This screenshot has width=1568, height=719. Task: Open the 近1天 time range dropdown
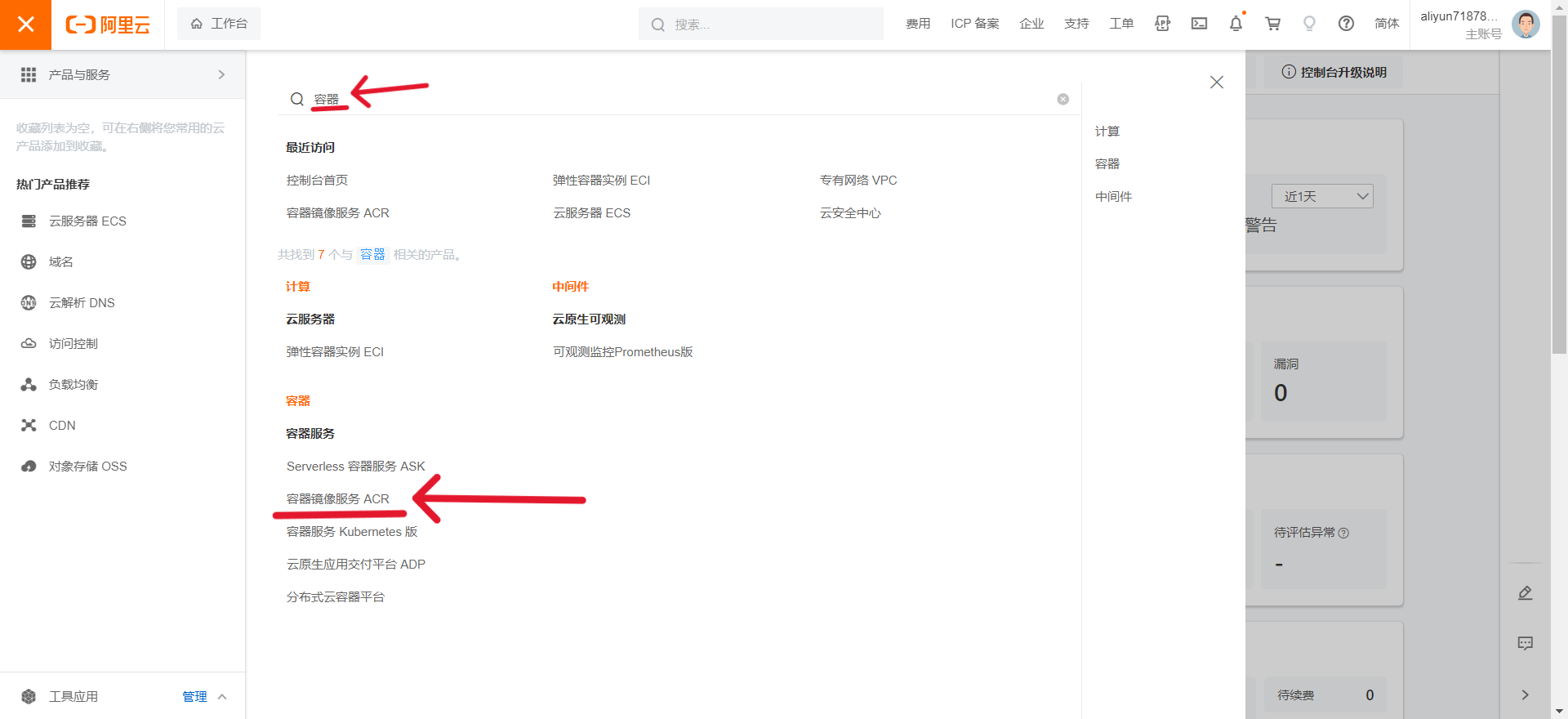[1322, 196]
